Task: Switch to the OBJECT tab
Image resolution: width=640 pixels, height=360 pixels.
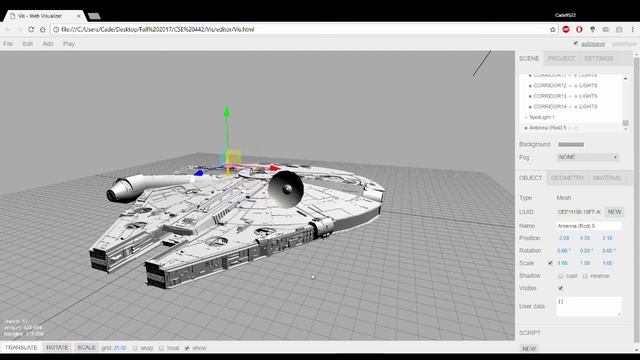Action: (x=531, y=178)
